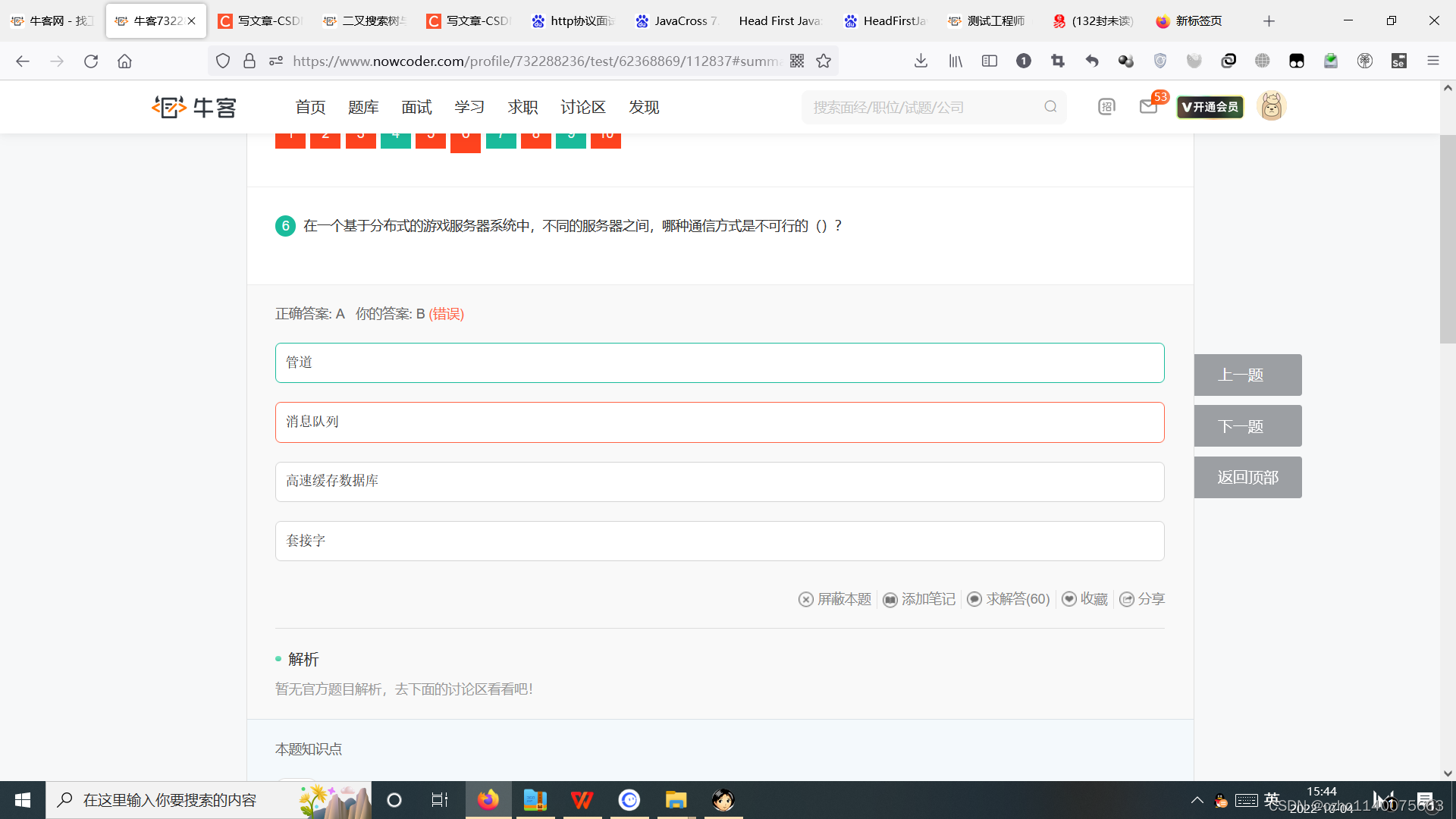Switch to the 二叉搜索树 browser tab
This screenshot has height=819, width=1456.
(365, 20)
